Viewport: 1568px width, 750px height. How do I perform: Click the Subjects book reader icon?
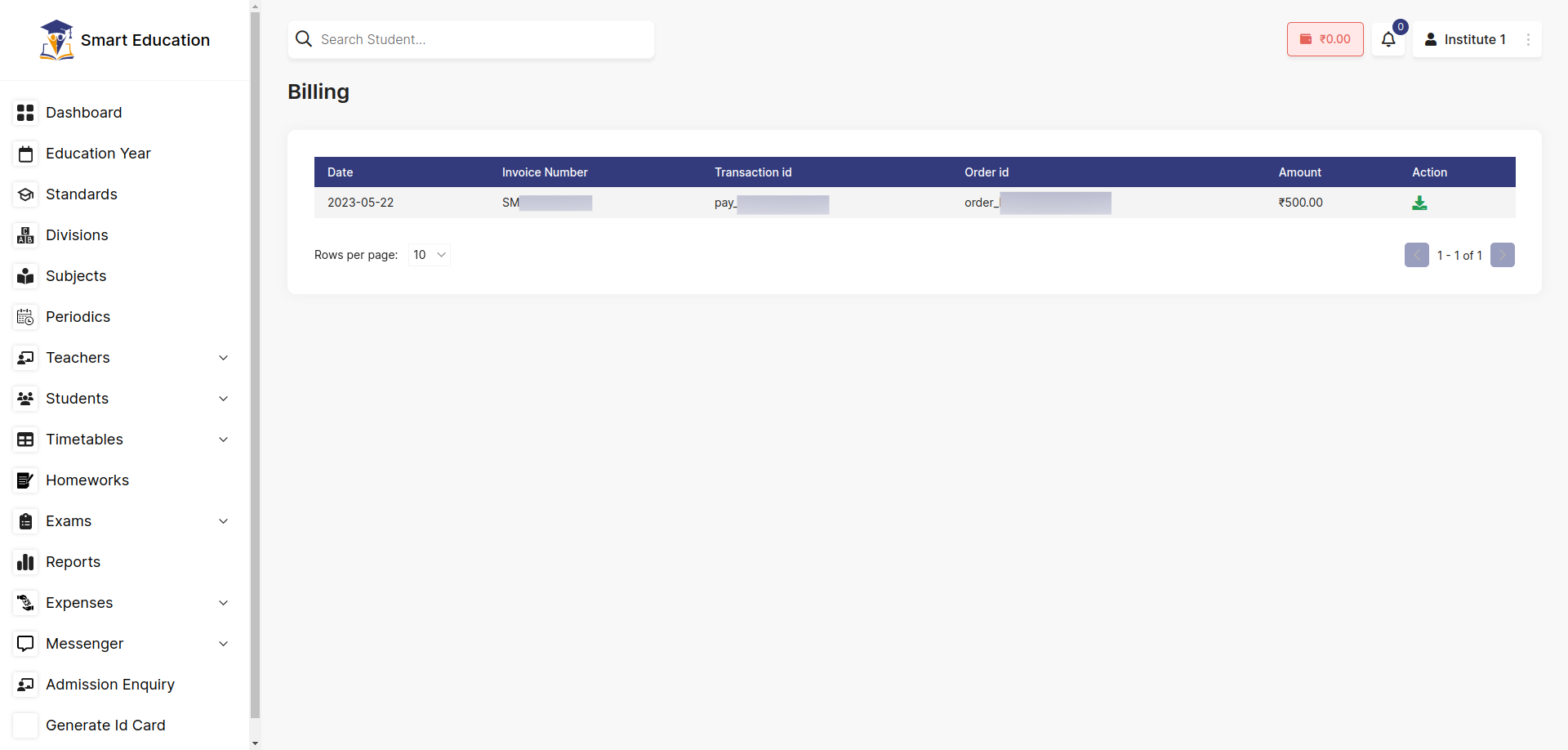pos(25,276)
